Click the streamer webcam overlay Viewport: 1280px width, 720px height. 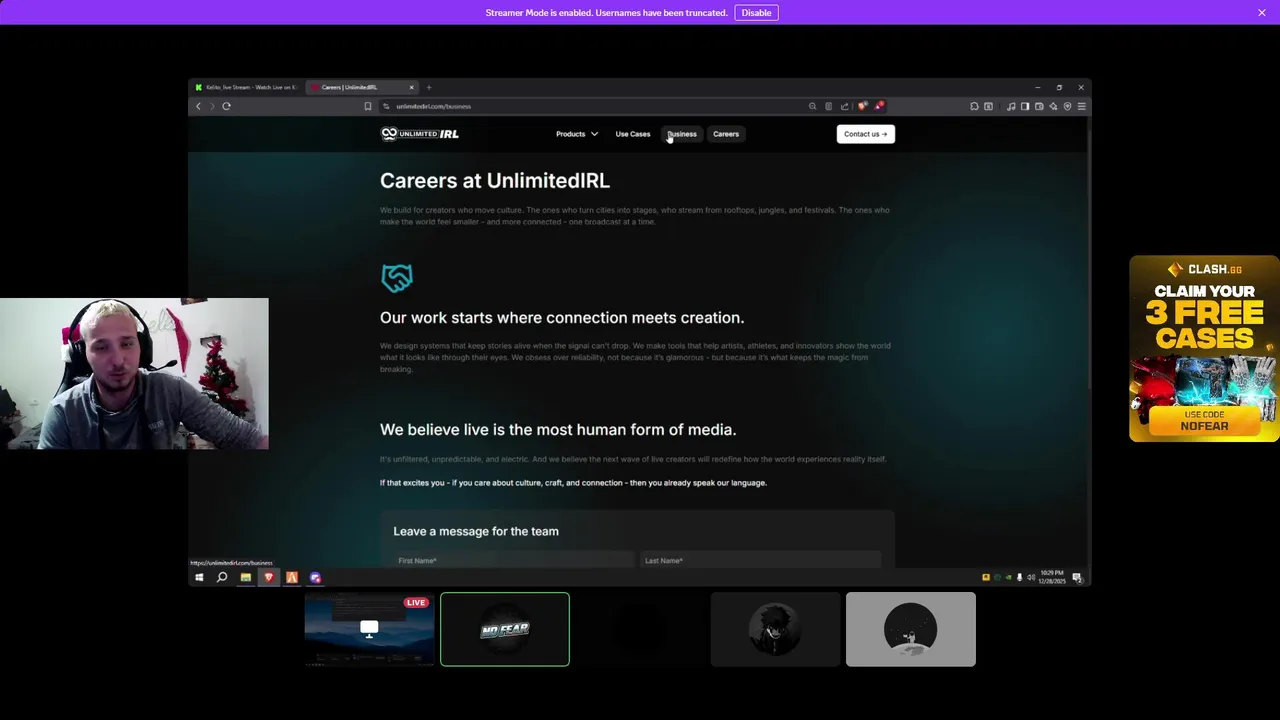coord(134,373)
